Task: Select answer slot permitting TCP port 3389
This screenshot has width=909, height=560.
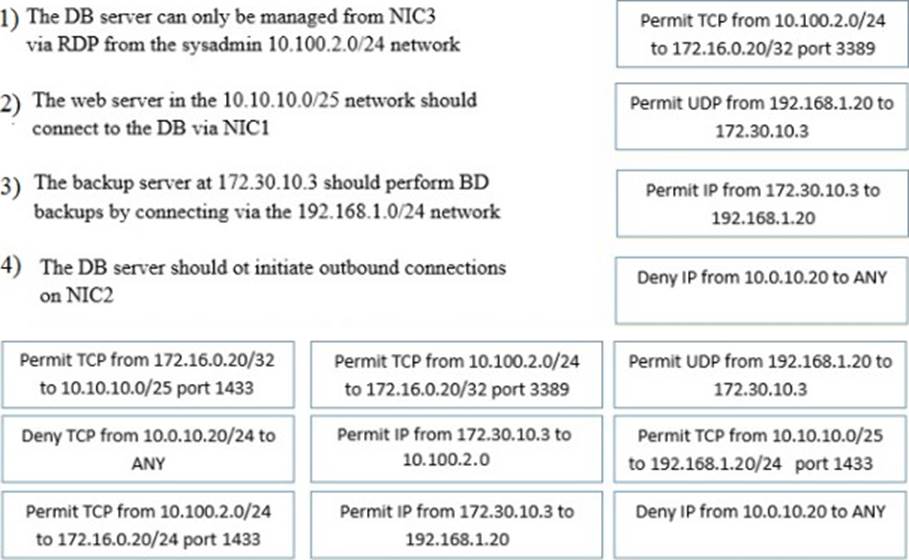Action: click(762, 34)
